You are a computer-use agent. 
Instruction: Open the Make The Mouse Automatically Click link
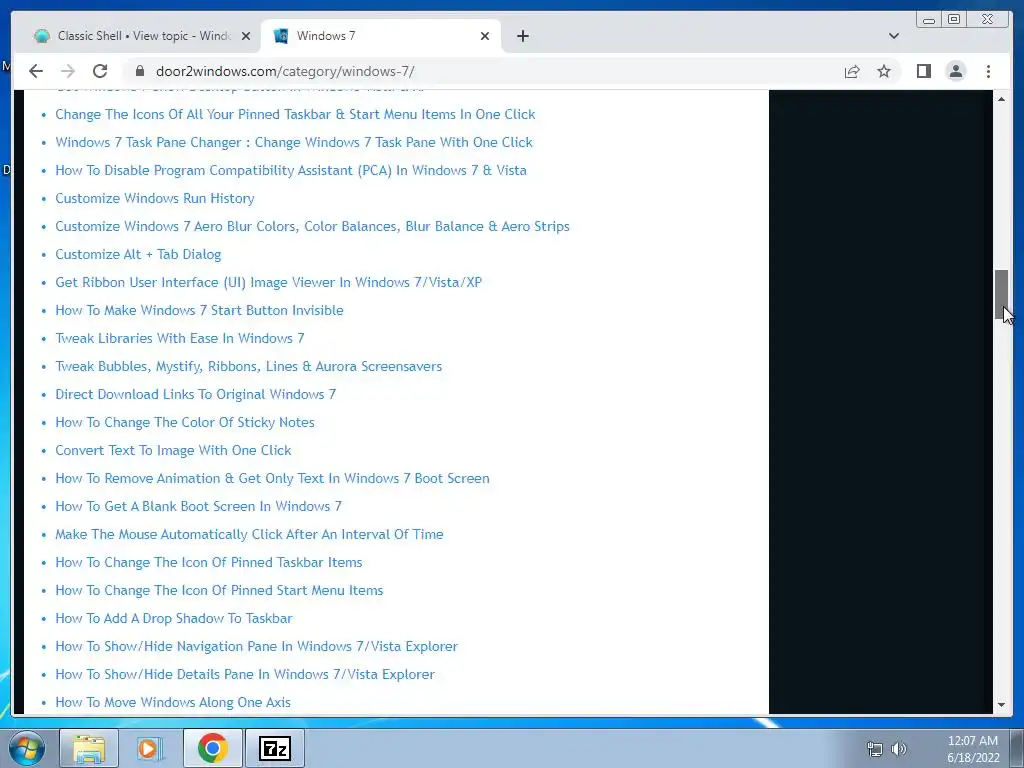point(249,535)
